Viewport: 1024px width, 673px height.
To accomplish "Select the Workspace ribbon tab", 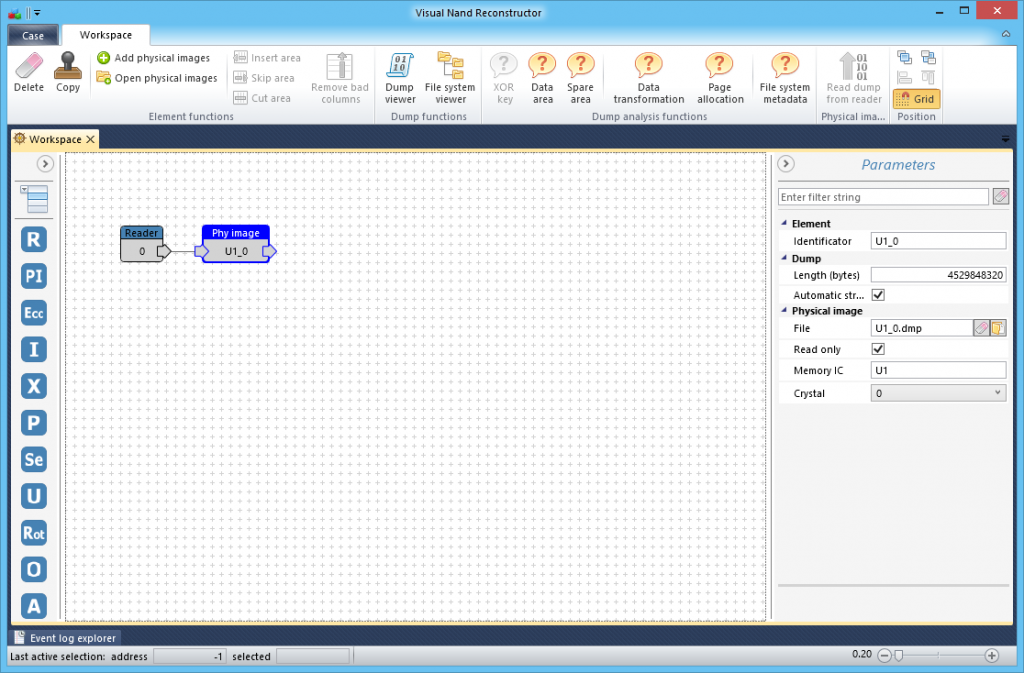I will [x=106, y=35].
